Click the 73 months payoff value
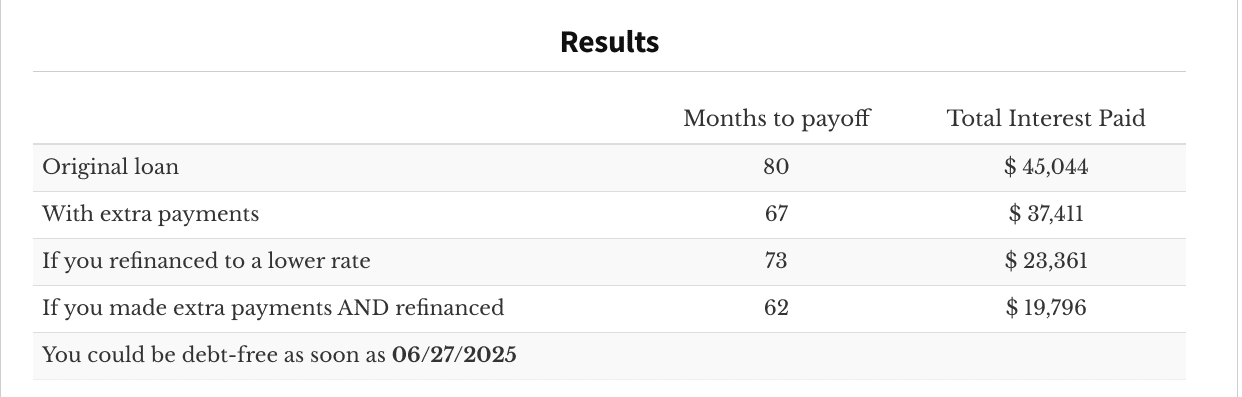The width and height of the screenshot is (1242, 397). (x=777, y=261)
